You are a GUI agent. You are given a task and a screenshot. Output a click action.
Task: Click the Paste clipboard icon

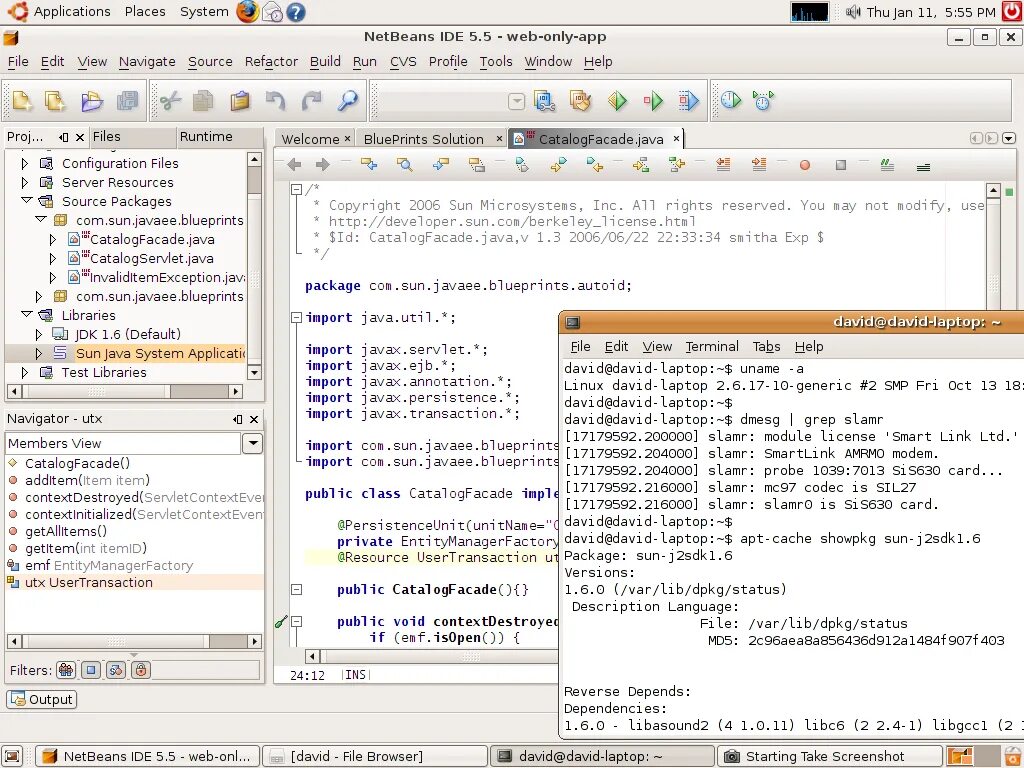click(240, 101)
